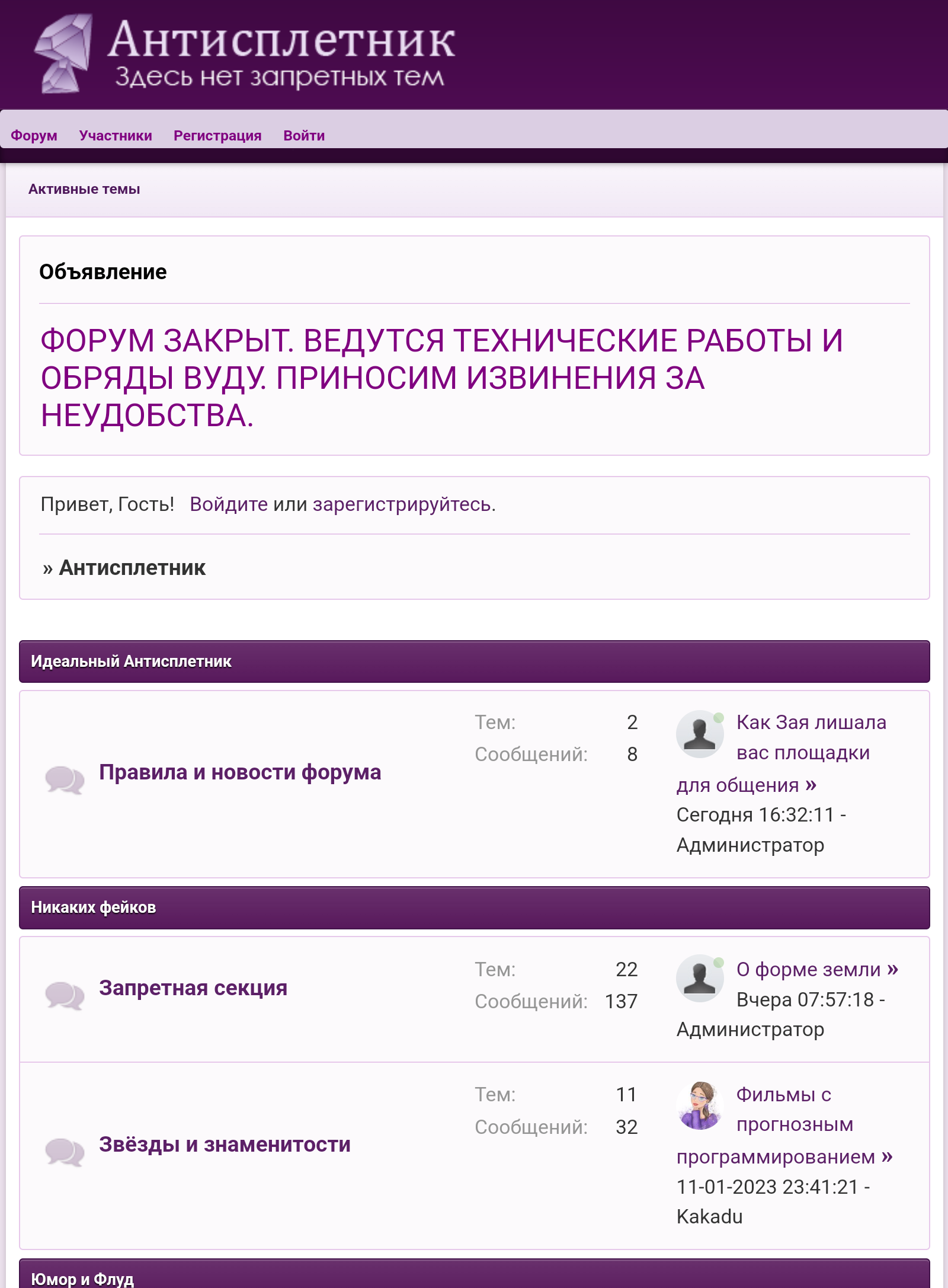
Task: Click message count 137 in Запретная секция
Action: click(621, 1002)
